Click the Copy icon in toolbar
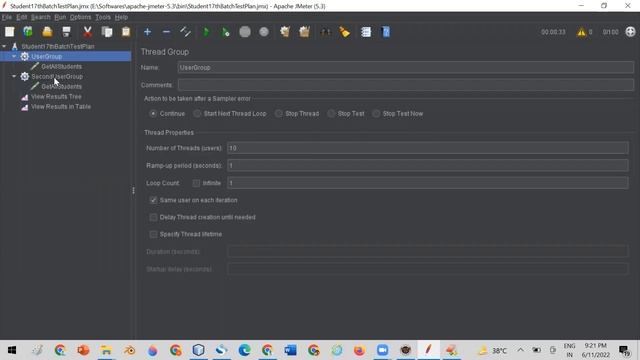The height and width of the screenshot is (360, 640). [107, 32]
